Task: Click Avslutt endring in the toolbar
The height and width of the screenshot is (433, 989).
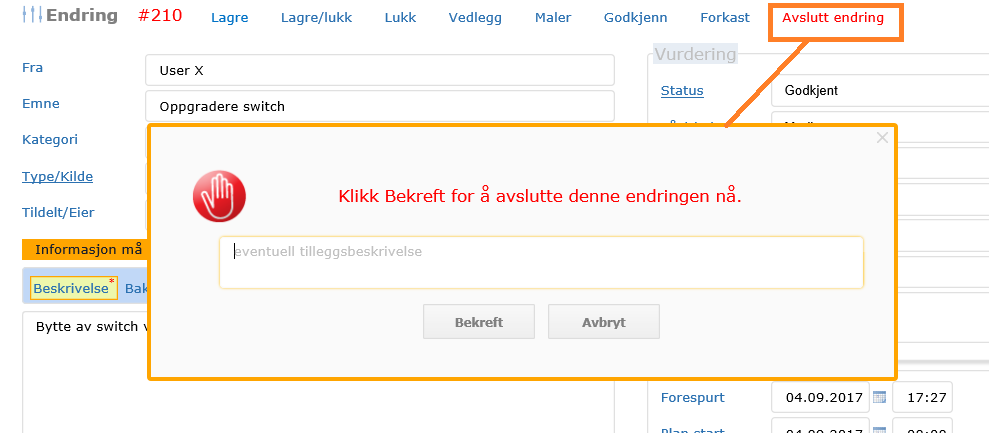Action: 833,18
